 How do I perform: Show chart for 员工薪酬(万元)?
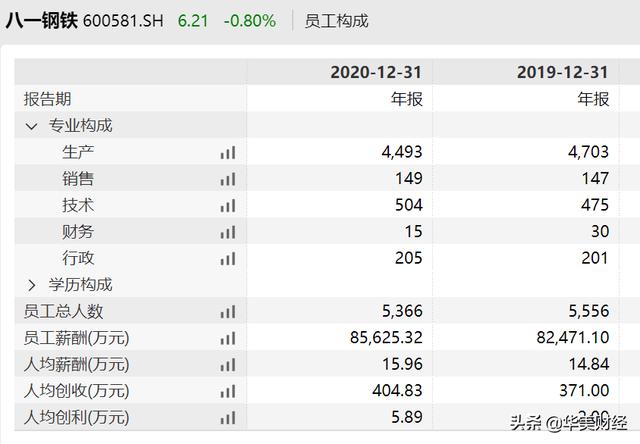228,338
